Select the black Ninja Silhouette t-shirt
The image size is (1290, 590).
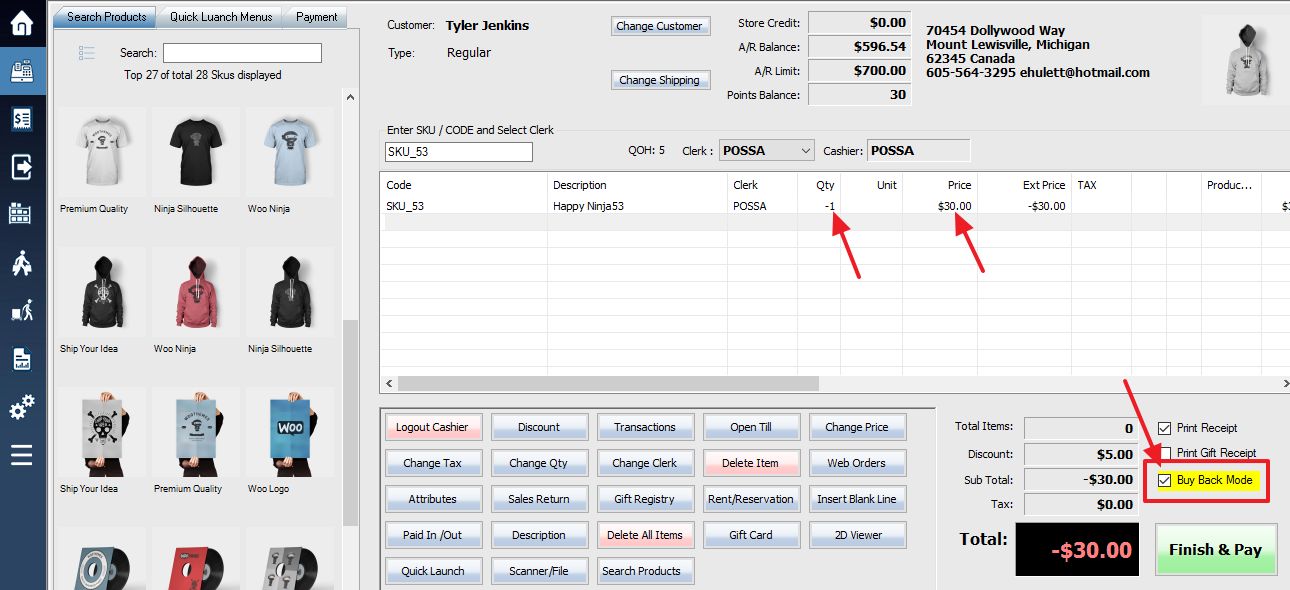point(195,153)
